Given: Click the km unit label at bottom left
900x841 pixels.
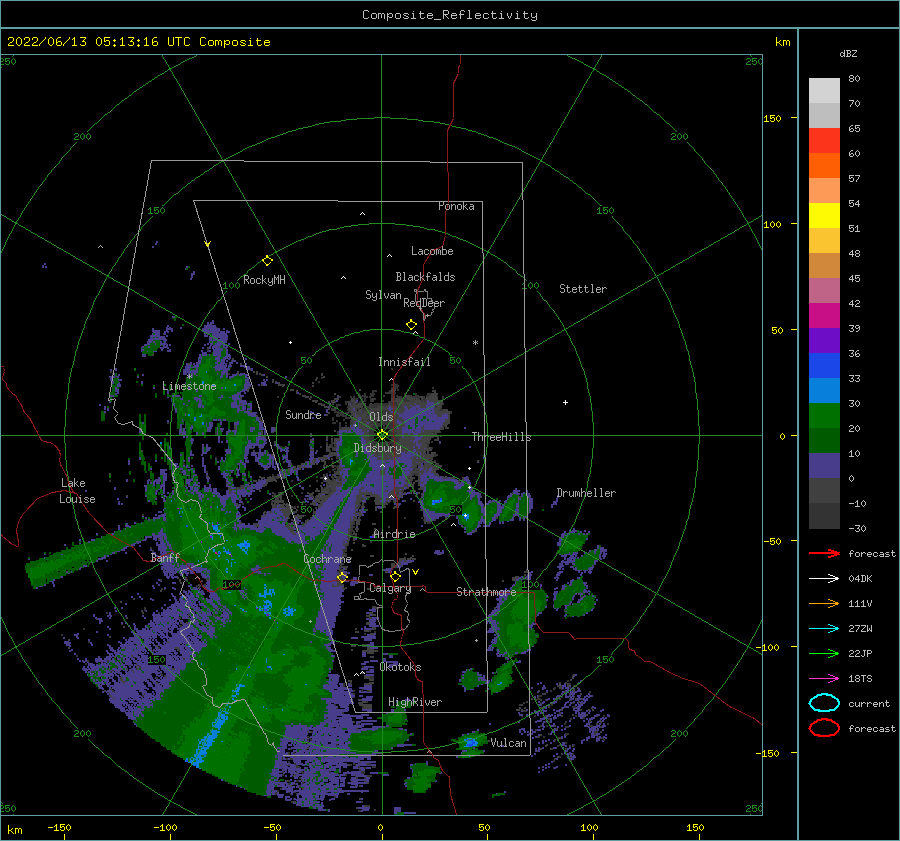Looking at the screenshot, I should [14, 830].
